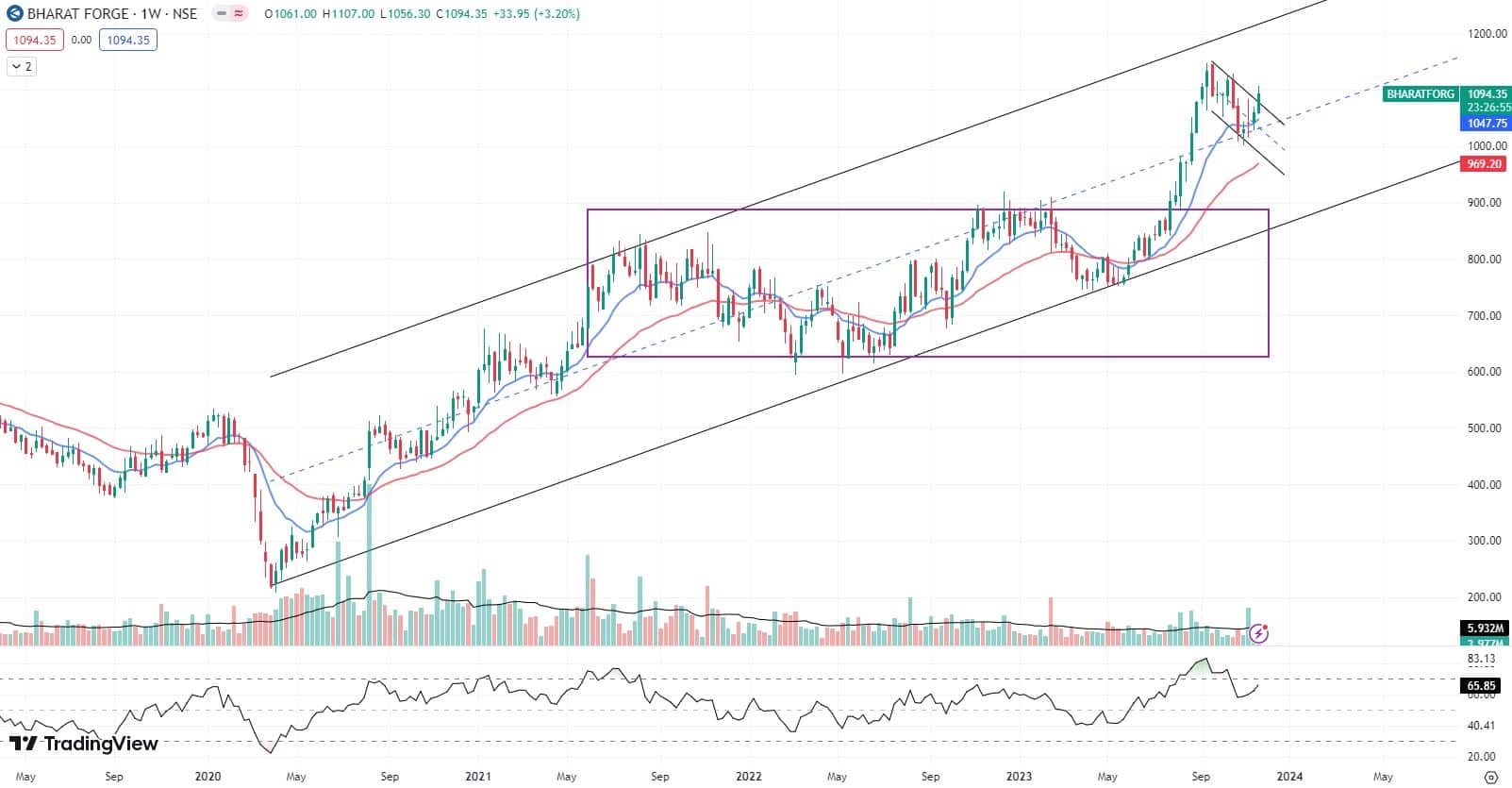Click the Bharat Forge symbol logo icon
1512x788 pixels.
click(14, 14)
